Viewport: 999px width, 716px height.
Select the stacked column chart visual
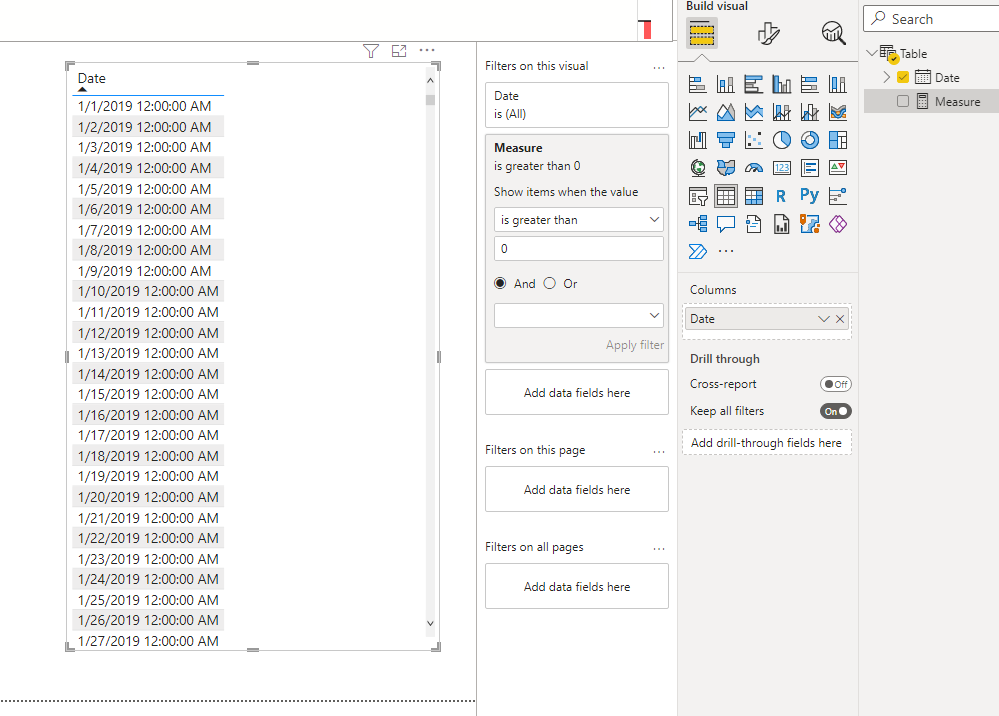(726, 84)
